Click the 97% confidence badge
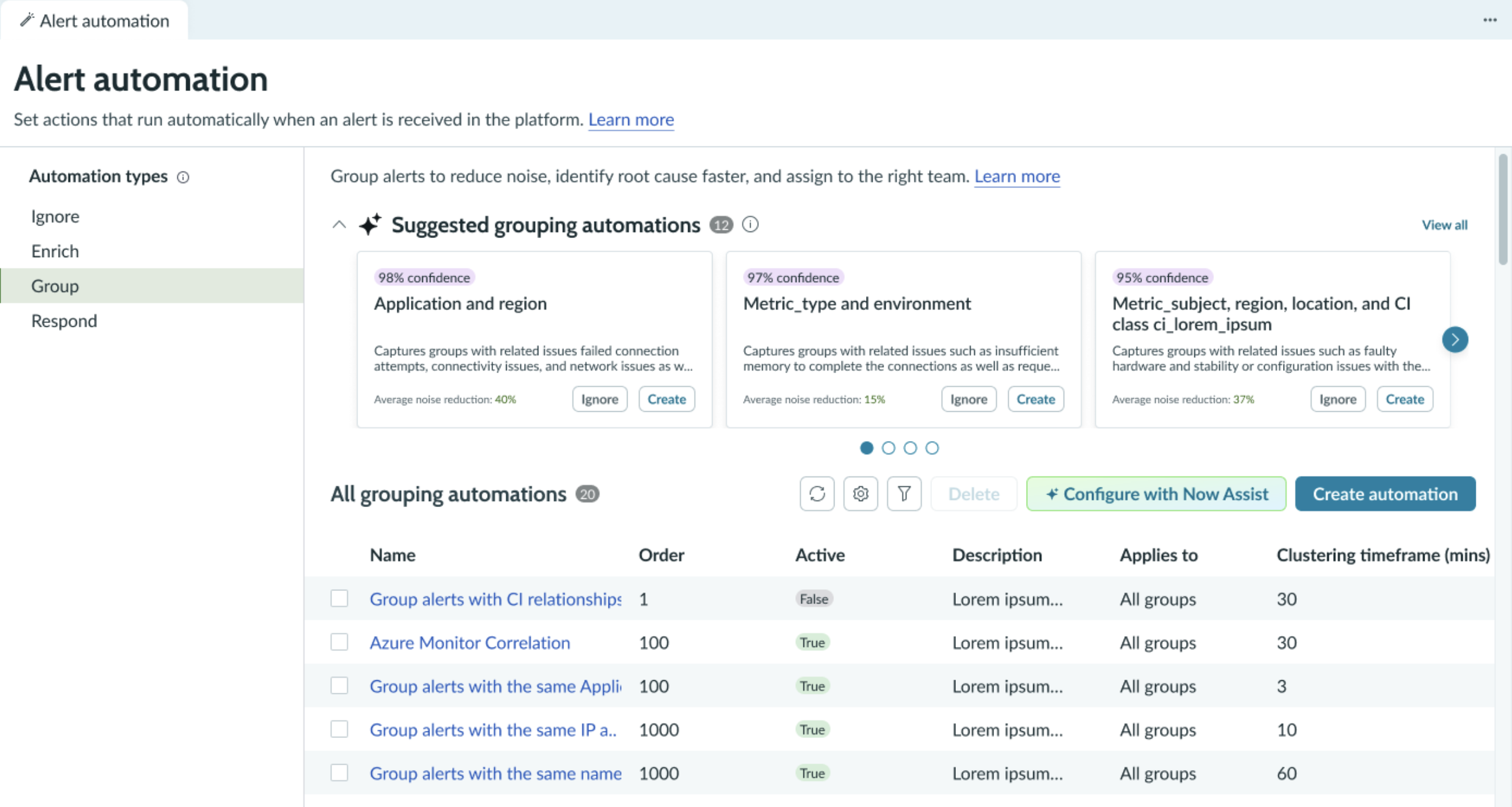Image resolution: width=1512 pixels, height=807 pixels. tap(793, 277)
